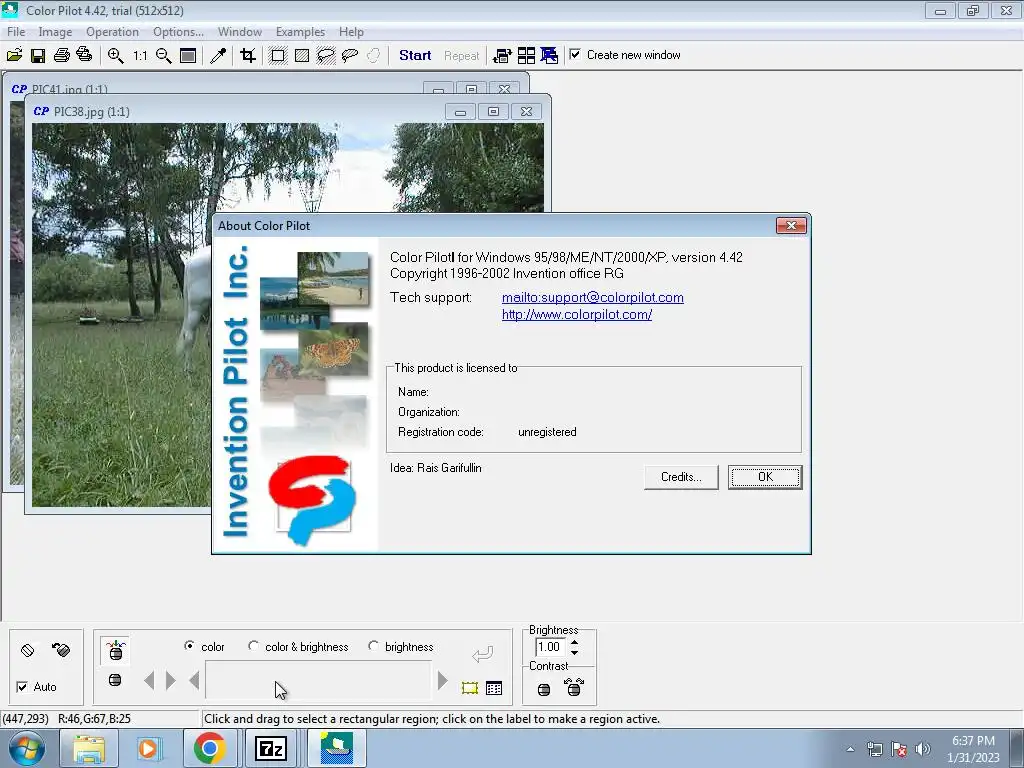Decrease Brightness with the down arrow
This screenshot has height=768, width=1024.
(575, 652)
